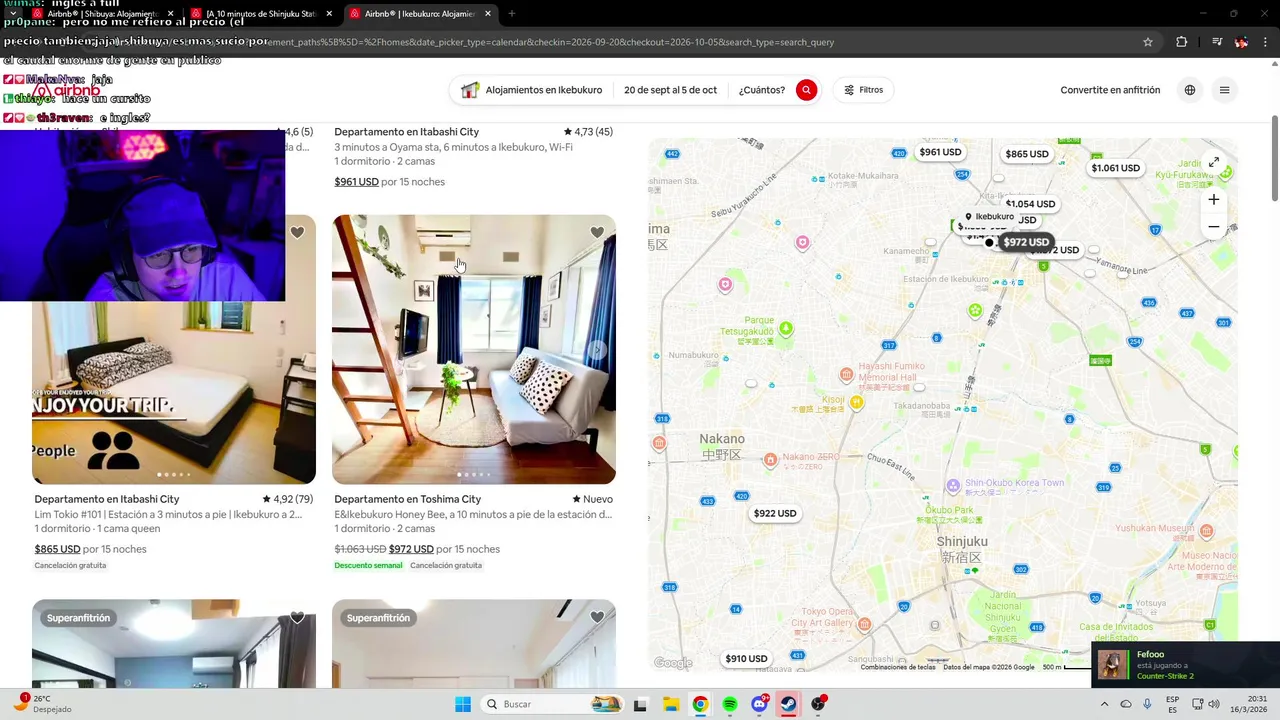
Task: Switch to the 'Shinjuku Station' browser tab
Action: click(x=260, y=14)
